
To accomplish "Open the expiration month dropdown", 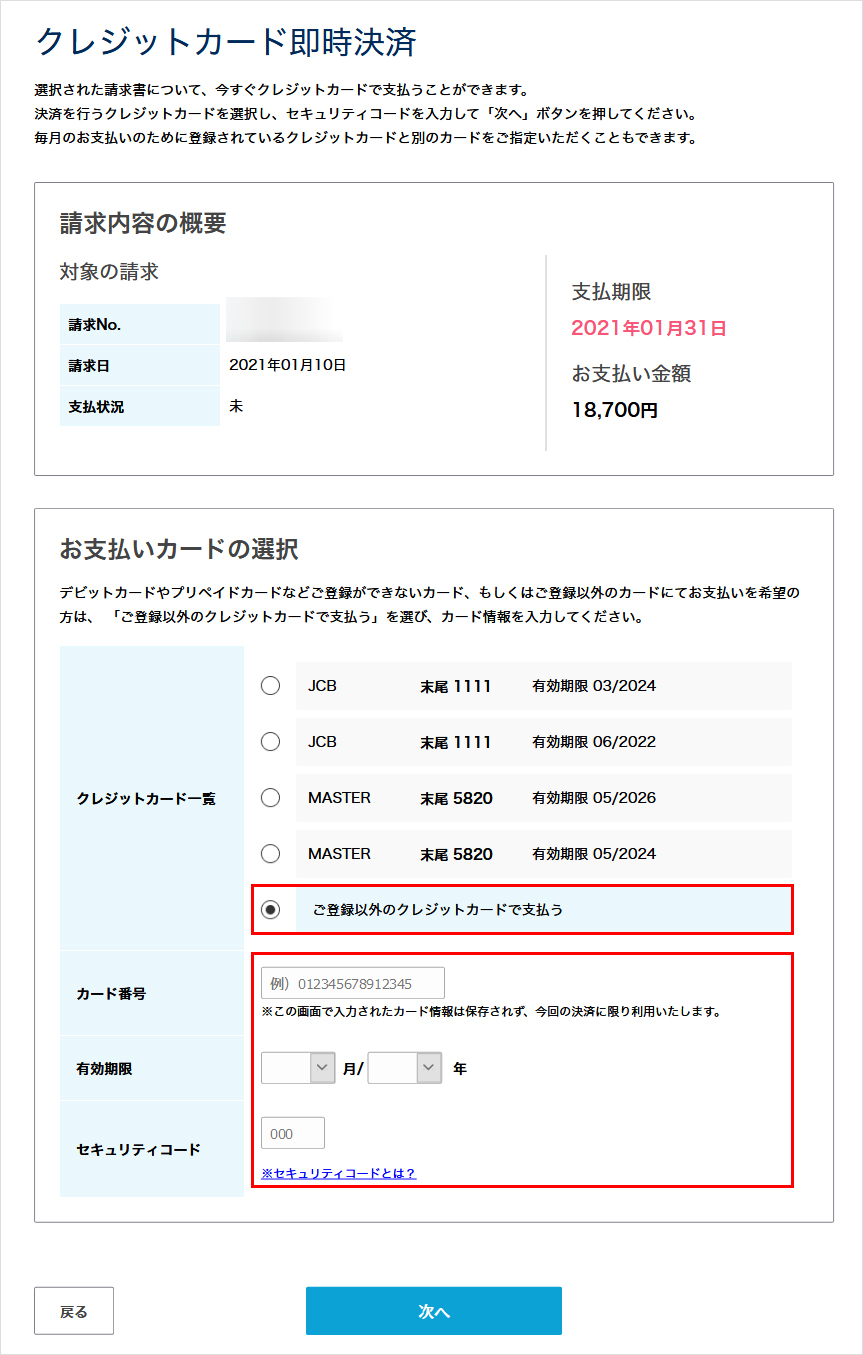I will coord(297,1067).
